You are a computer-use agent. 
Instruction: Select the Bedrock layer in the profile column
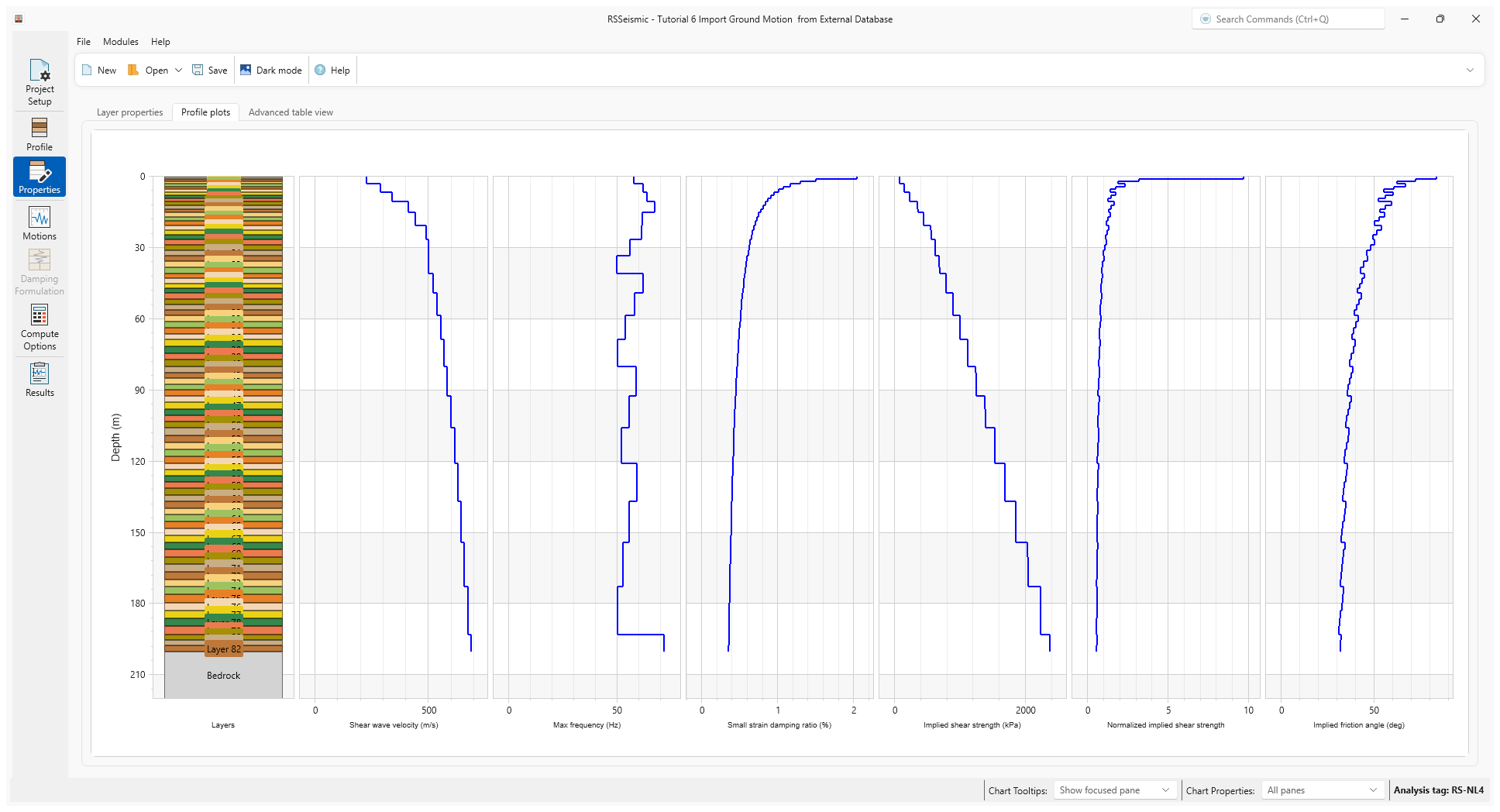pos(223,675)
